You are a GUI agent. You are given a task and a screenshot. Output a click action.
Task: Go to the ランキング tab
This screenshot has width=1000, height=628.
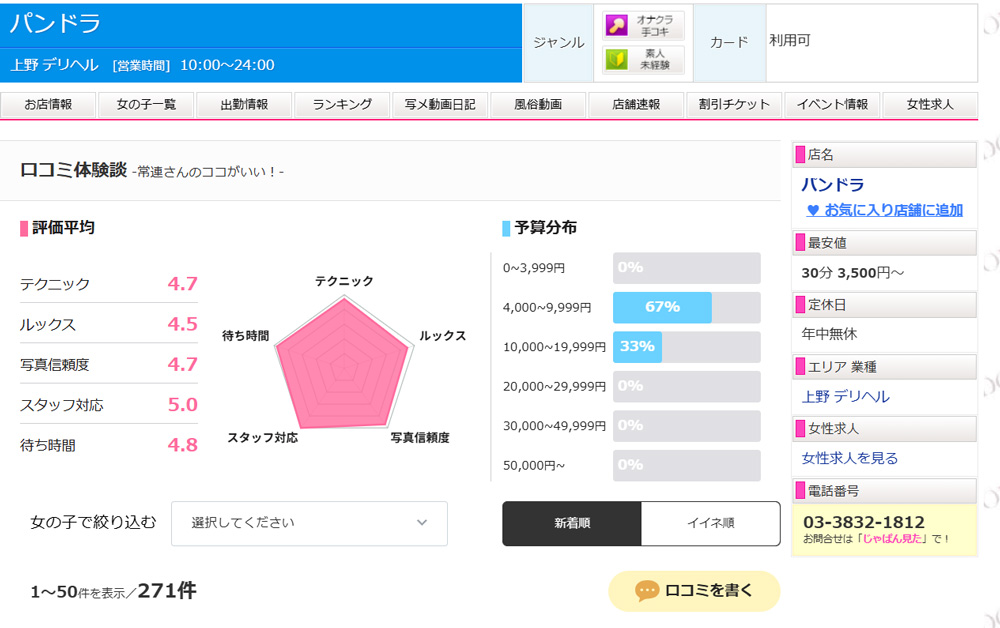click(342, 105)
